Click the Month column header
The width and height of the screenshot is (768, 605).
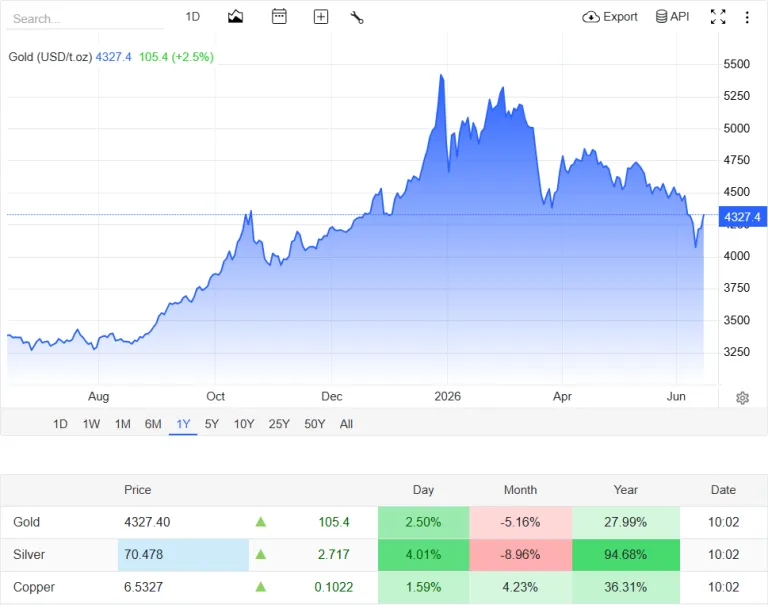[x=521, y=490]
